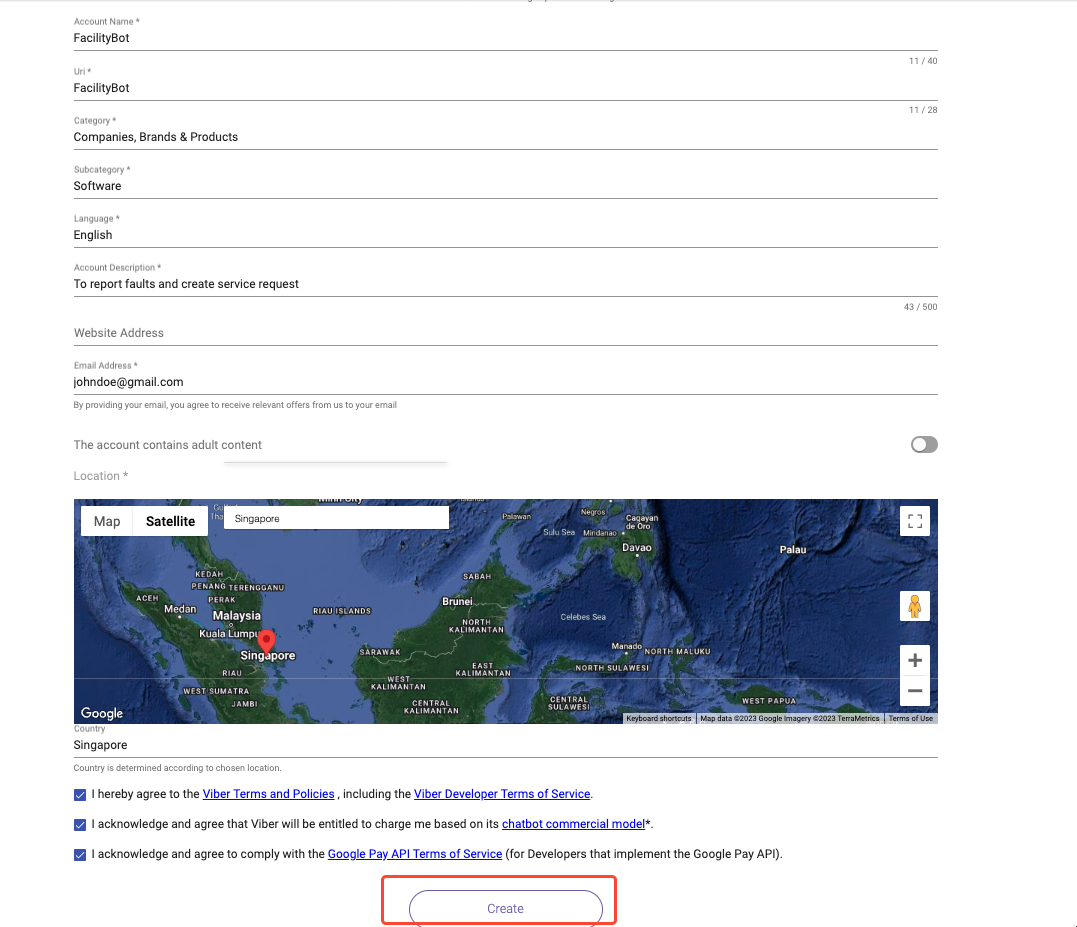1077x927 pixels.
Task: Open Viber Developer Terms of Service link
Action: [x=502, y=794]
